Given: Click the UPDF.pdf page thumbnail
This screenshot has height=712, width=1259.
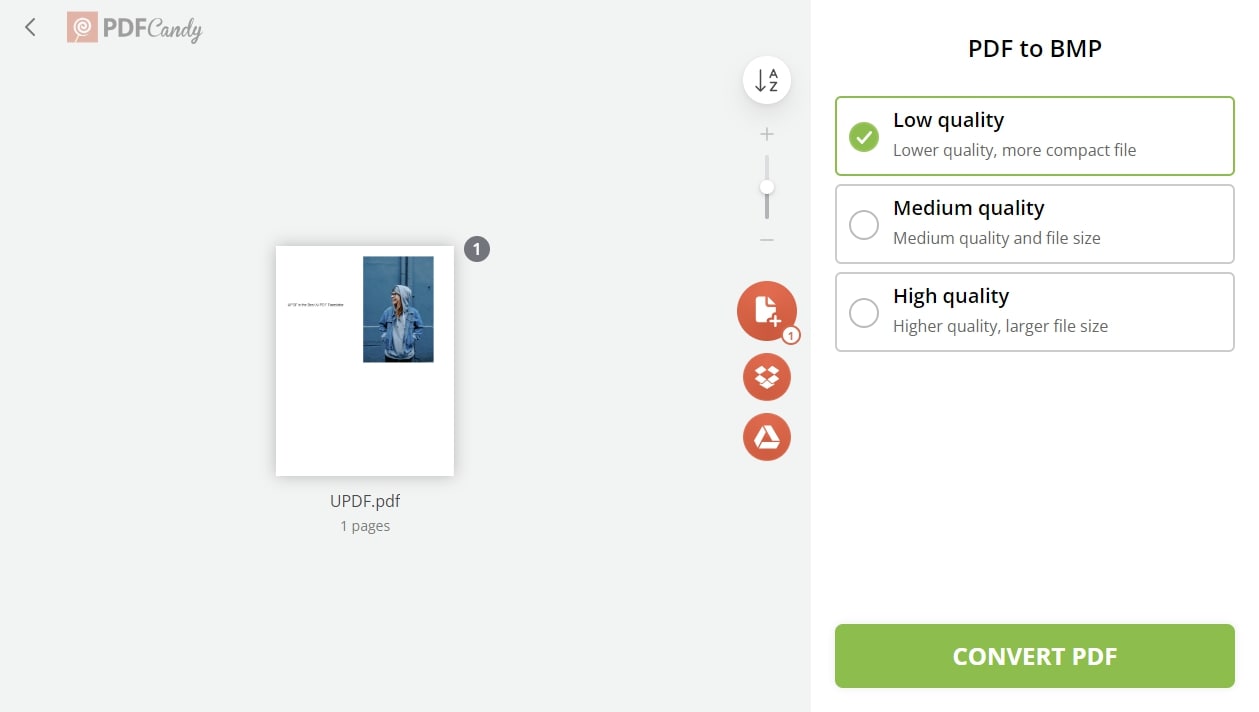Looking at the screenshot, I should click(365, 361).
